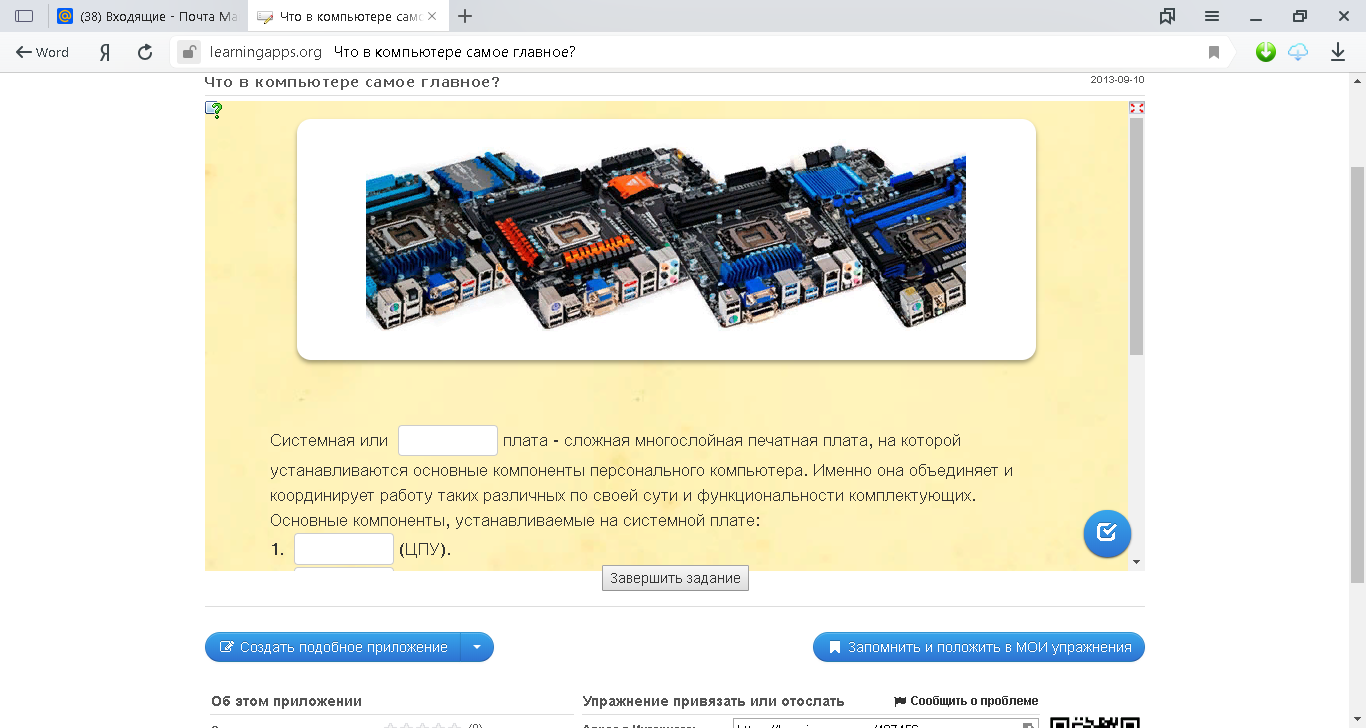Click the site connection lock icon
Image resolution: width=1366 pixels, height=728 pixels.
point(188,53)
